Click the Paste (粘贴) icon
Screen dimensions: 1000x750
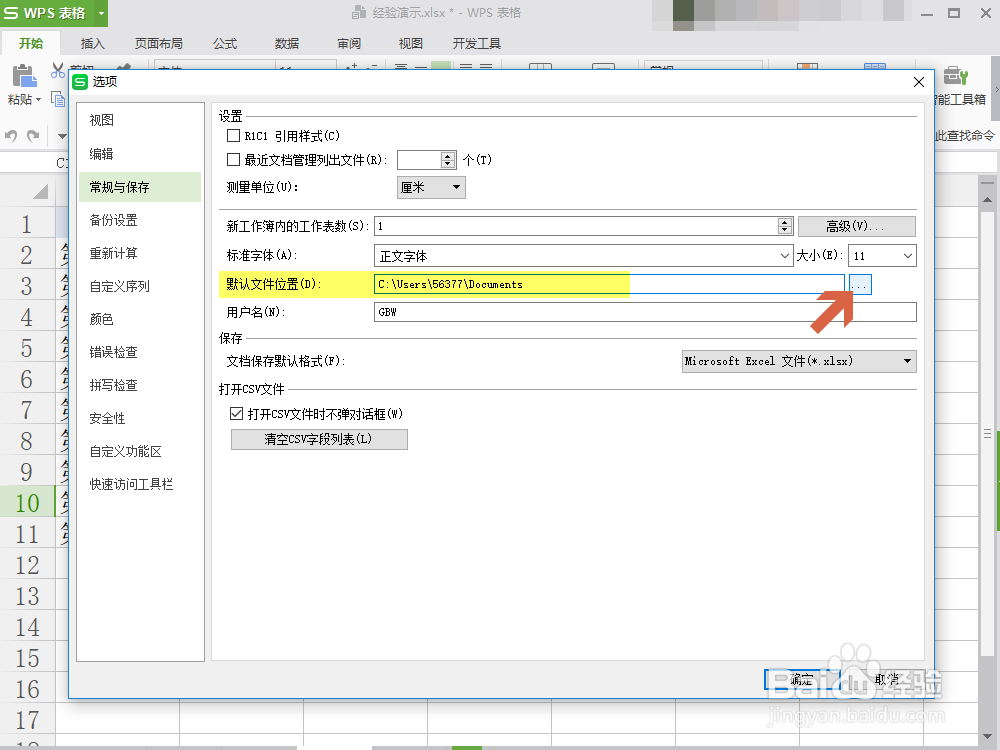point(22,76)
